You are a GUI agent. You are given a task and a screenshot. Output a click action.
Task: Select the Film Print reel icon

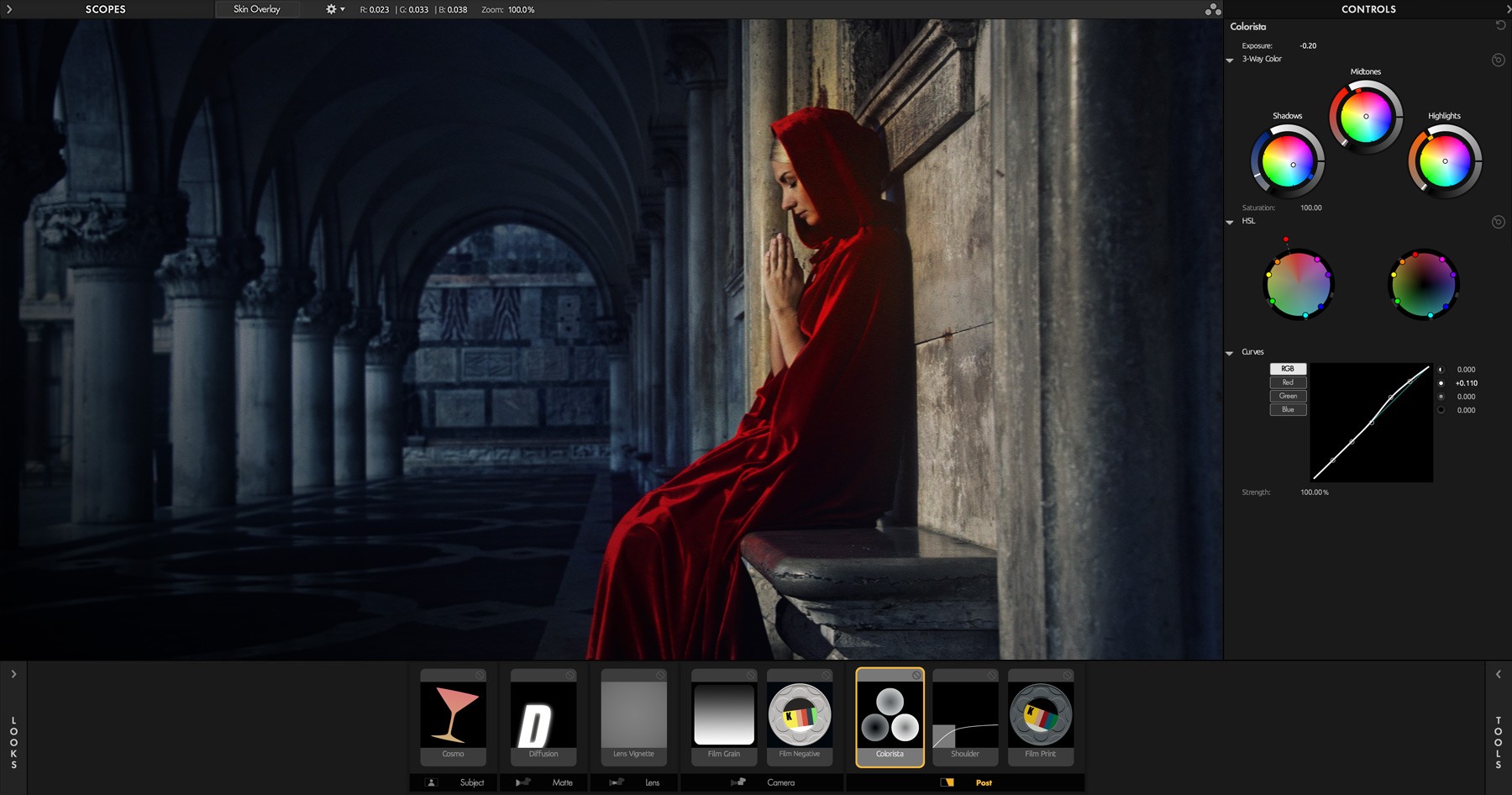[1041, 714]
